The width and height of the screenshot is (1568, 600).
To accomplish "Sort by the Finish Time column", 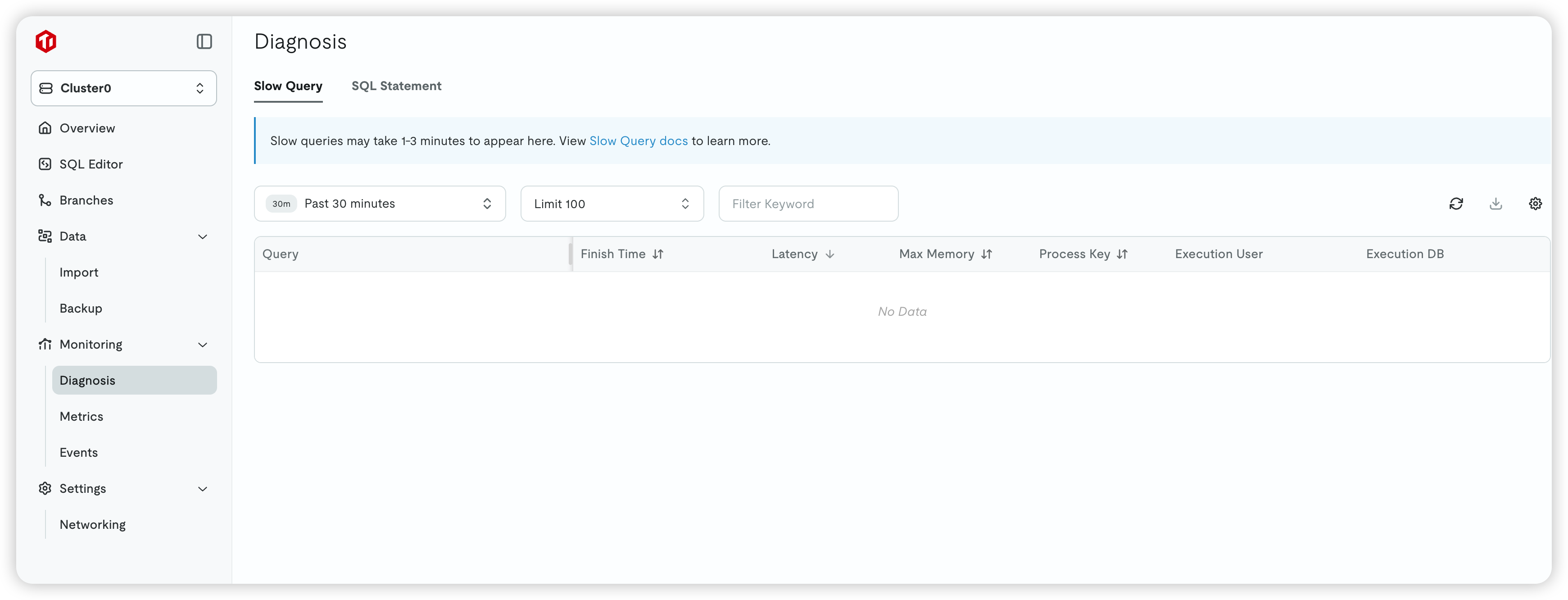I will pyautogui.click(x=657, y=254).
